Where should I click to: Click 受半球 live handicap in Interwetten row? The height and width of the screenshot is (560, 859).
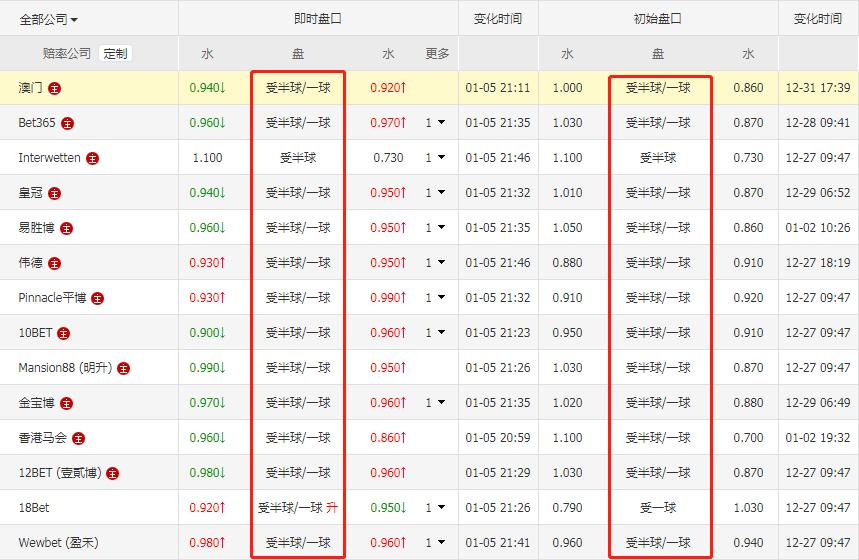pos(298,158)
